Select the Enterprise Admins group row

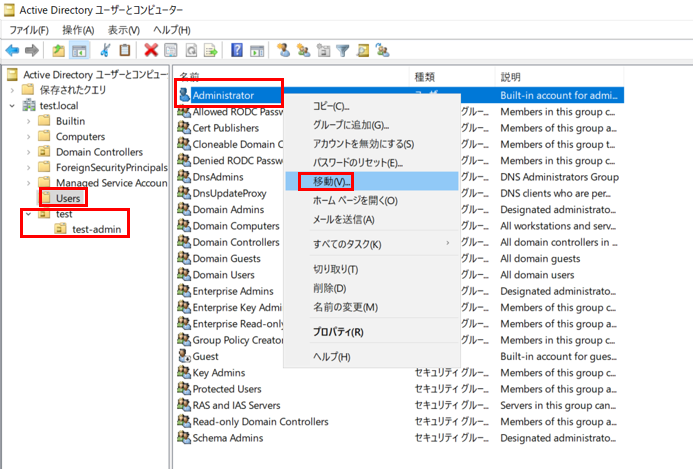click(233, 291)
